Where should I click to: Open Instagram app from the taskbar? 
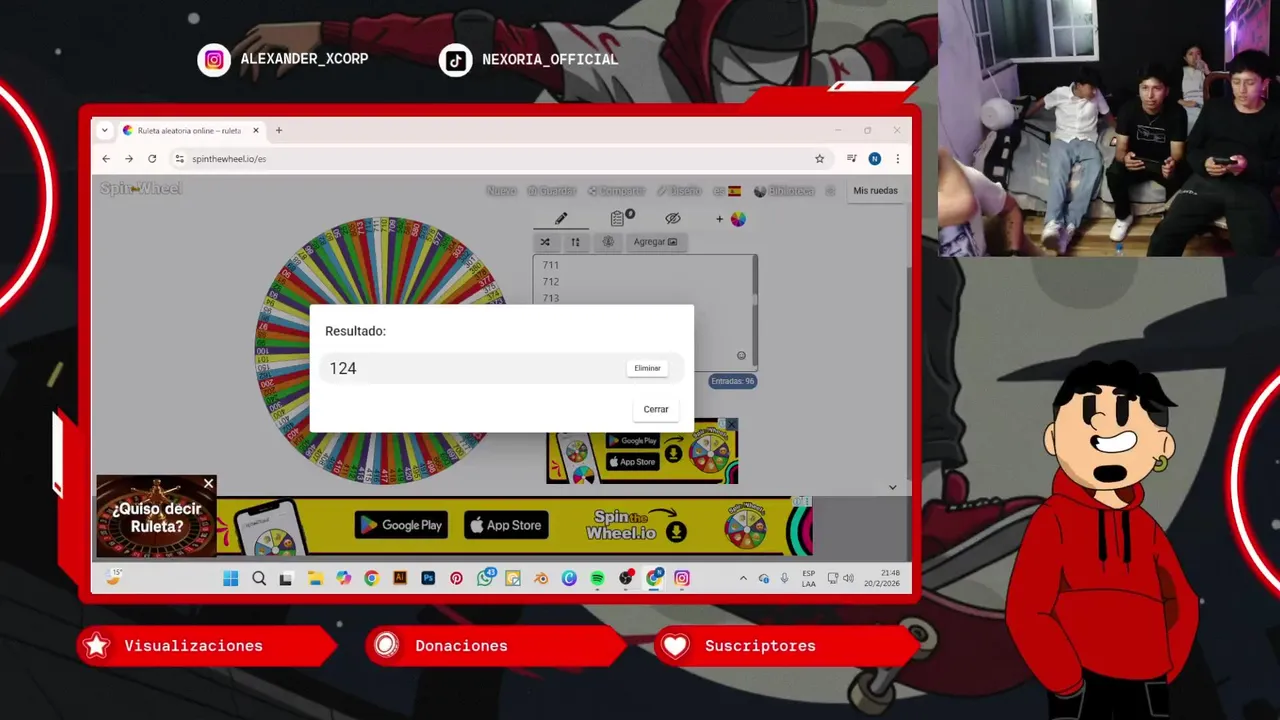click(682, 578)
